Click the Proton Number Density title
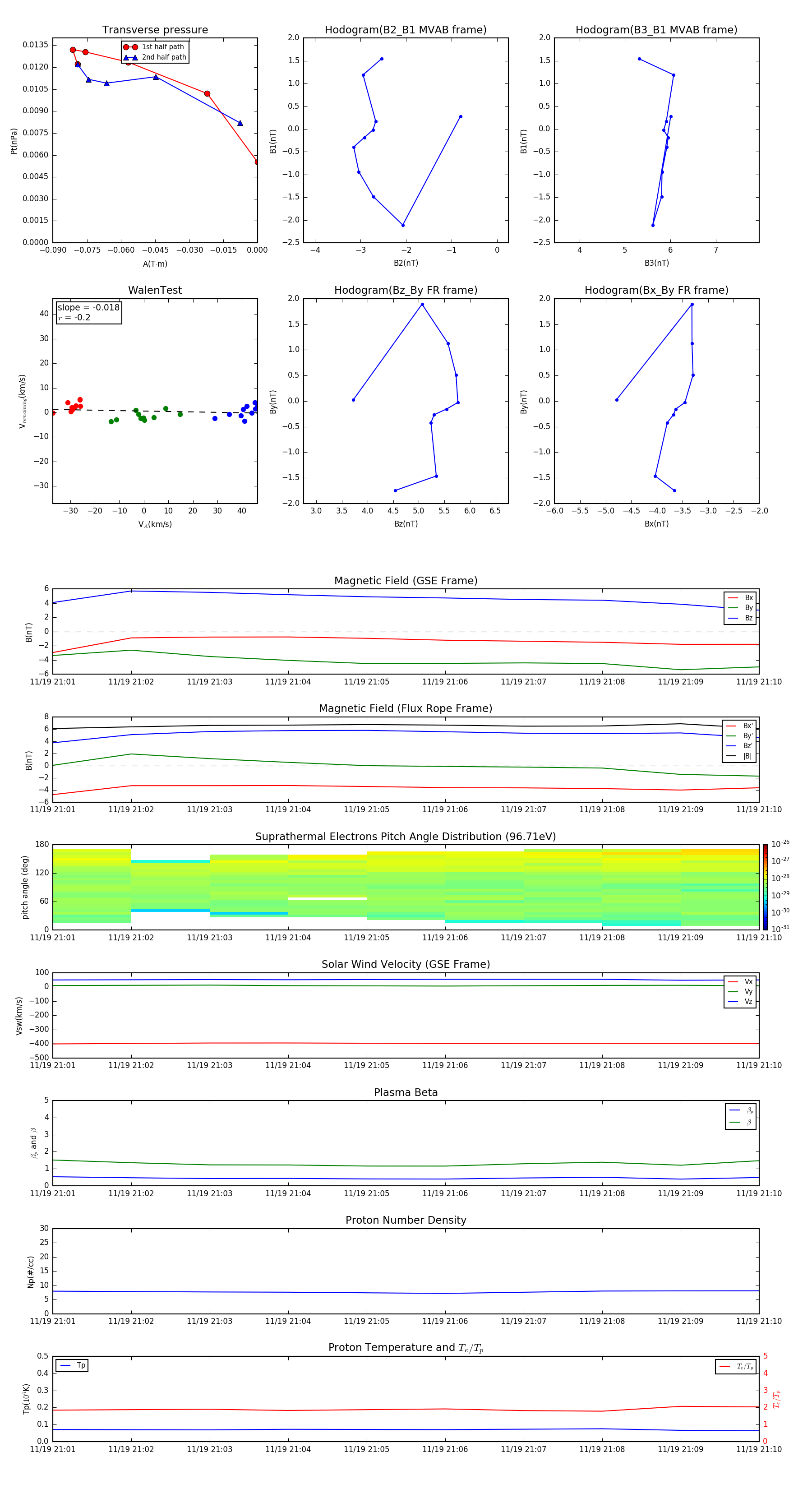Screen dimensions: 812x1489 pyautogui.click(x=406, y=1220)
